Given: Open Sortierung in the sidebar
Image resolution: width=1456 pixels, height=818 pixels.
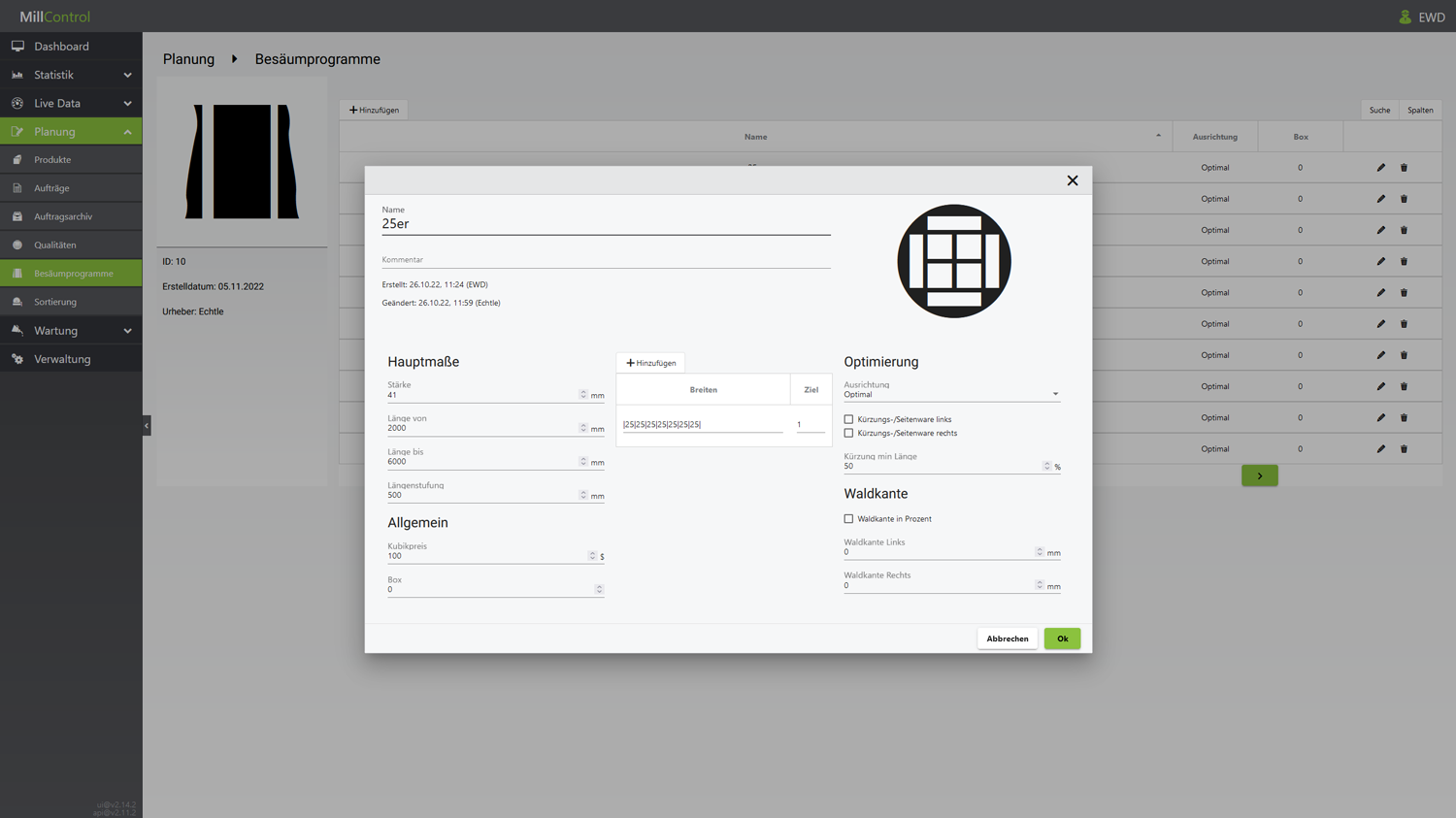Looking at the screenshot, I should [x=55, y=302].
